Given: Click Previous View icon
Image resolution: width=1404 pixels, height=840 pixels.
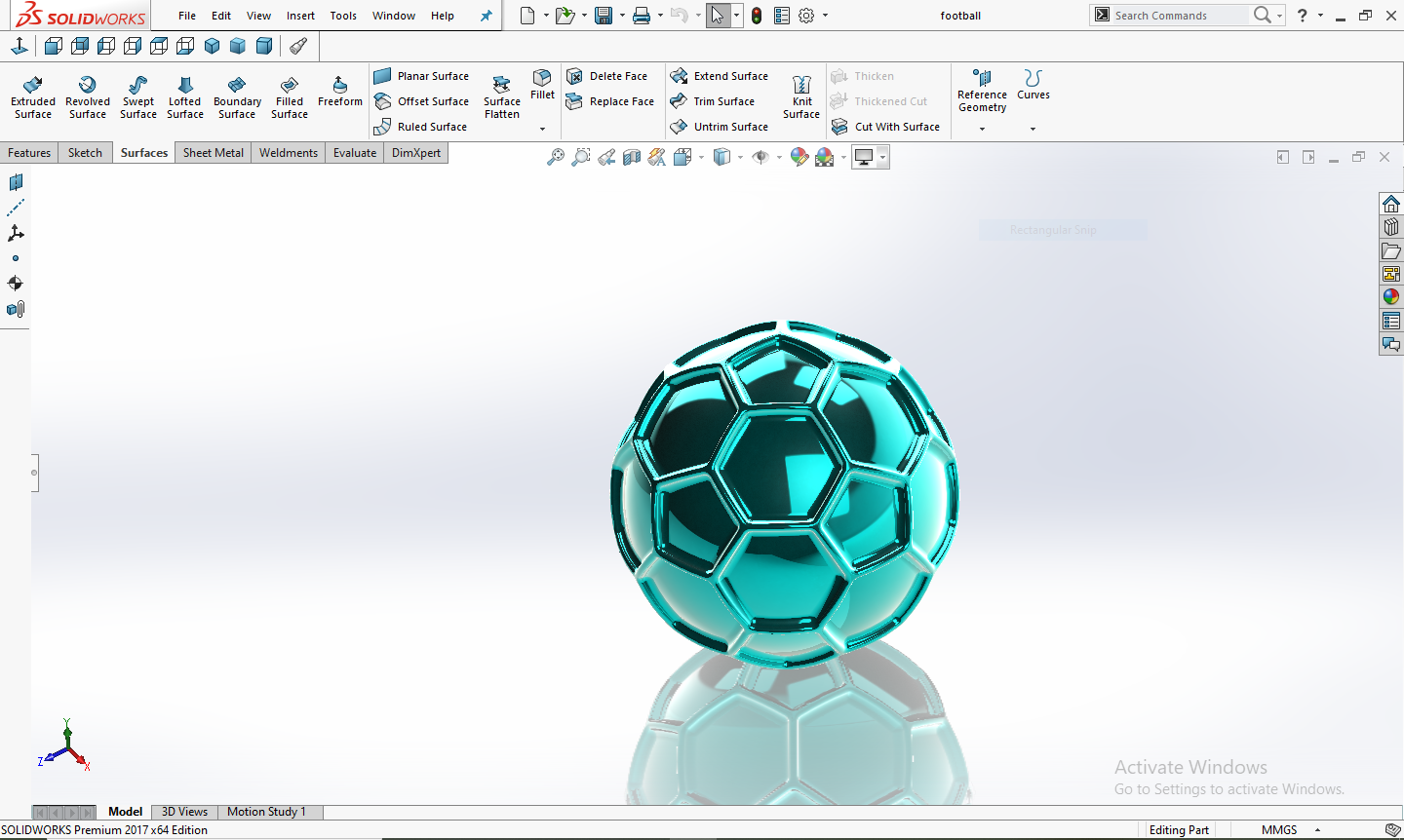Looking at the screenshot, I should pos(606,157).
